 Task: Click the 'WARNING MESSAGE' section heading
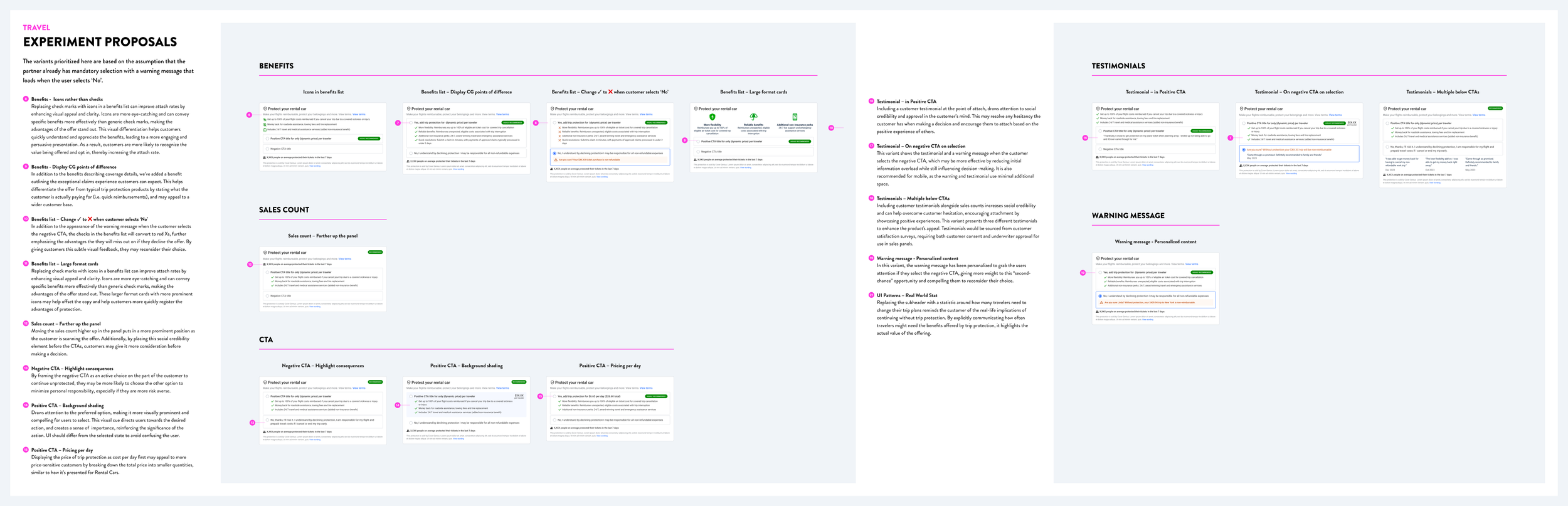(1128, 216)
